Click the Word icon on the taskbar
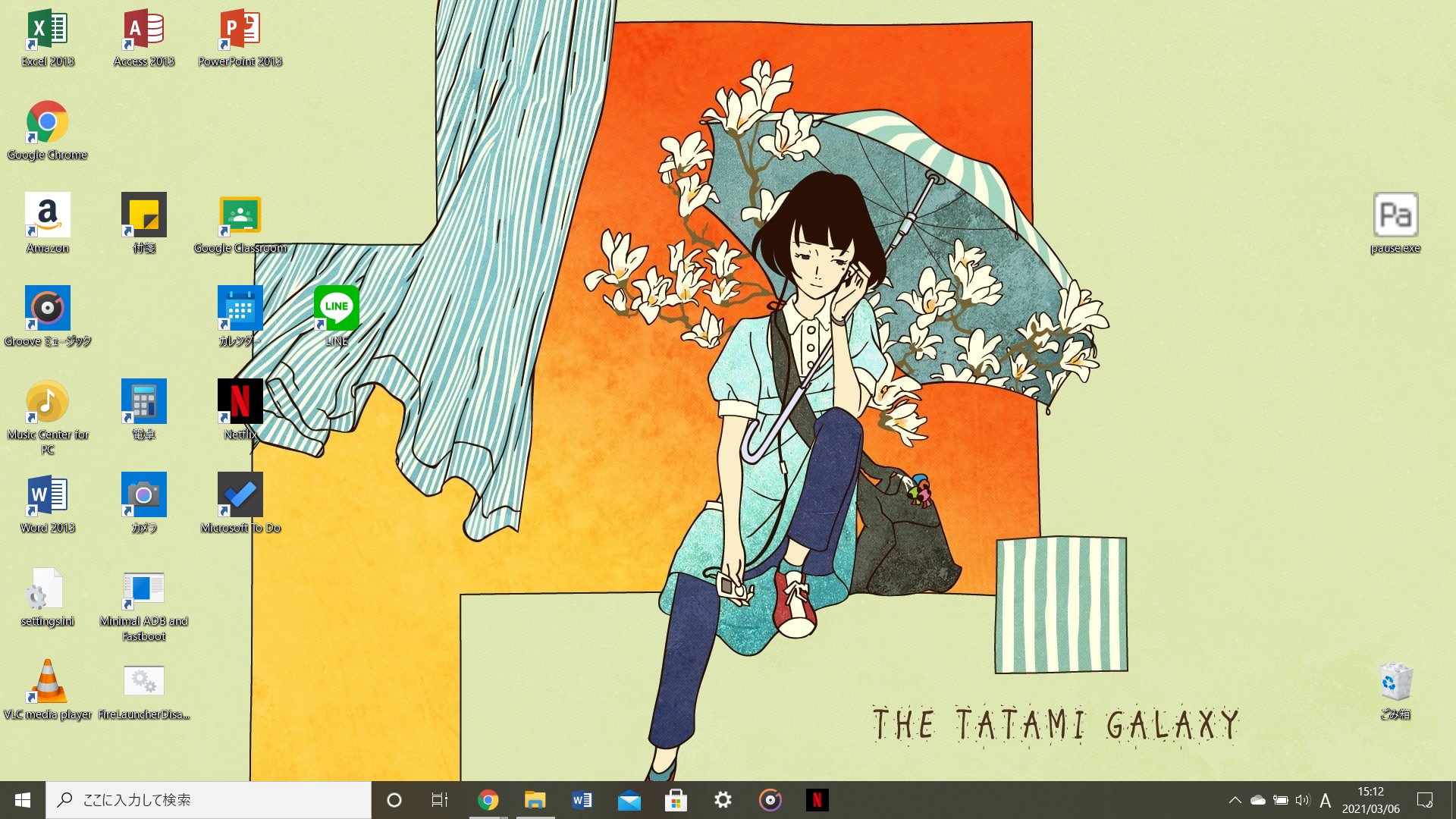The height and width of the screenshot is (819, 1456). point(582,800)
